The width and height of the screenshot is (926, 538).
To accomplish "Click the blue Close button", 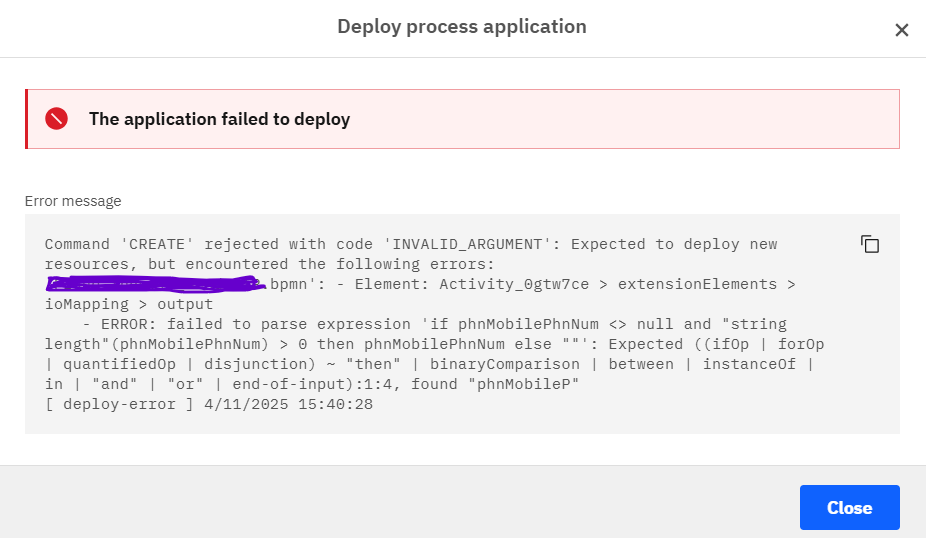I will 849,508.
